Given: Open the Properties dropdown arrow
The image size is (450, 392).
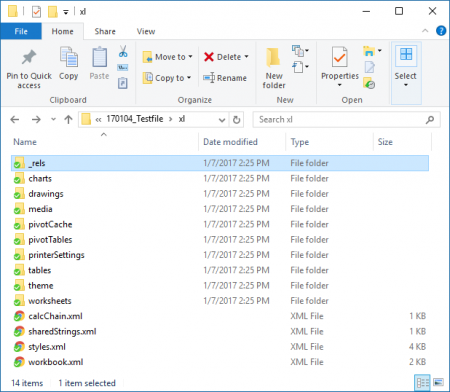Looking at the screenshot, I should click(x=339, y=85).
